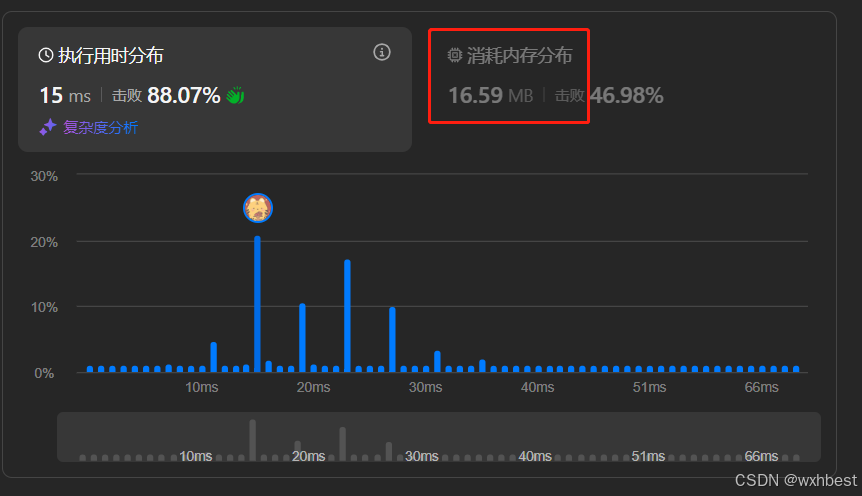Click the 66ms label on main x-axis

[761, 387]
